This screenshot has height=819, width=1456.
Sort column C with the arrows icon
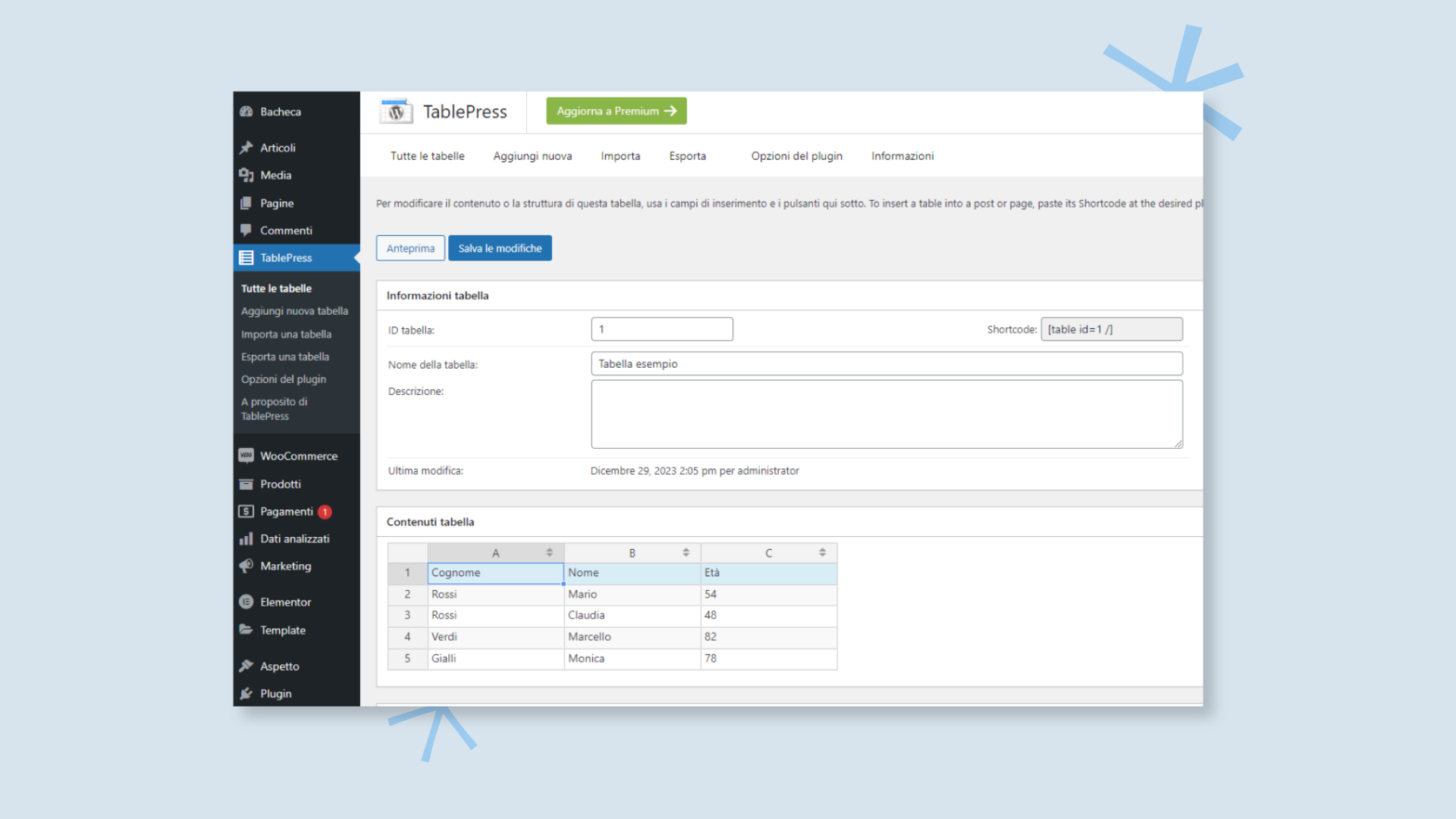(x=823, y=553)
